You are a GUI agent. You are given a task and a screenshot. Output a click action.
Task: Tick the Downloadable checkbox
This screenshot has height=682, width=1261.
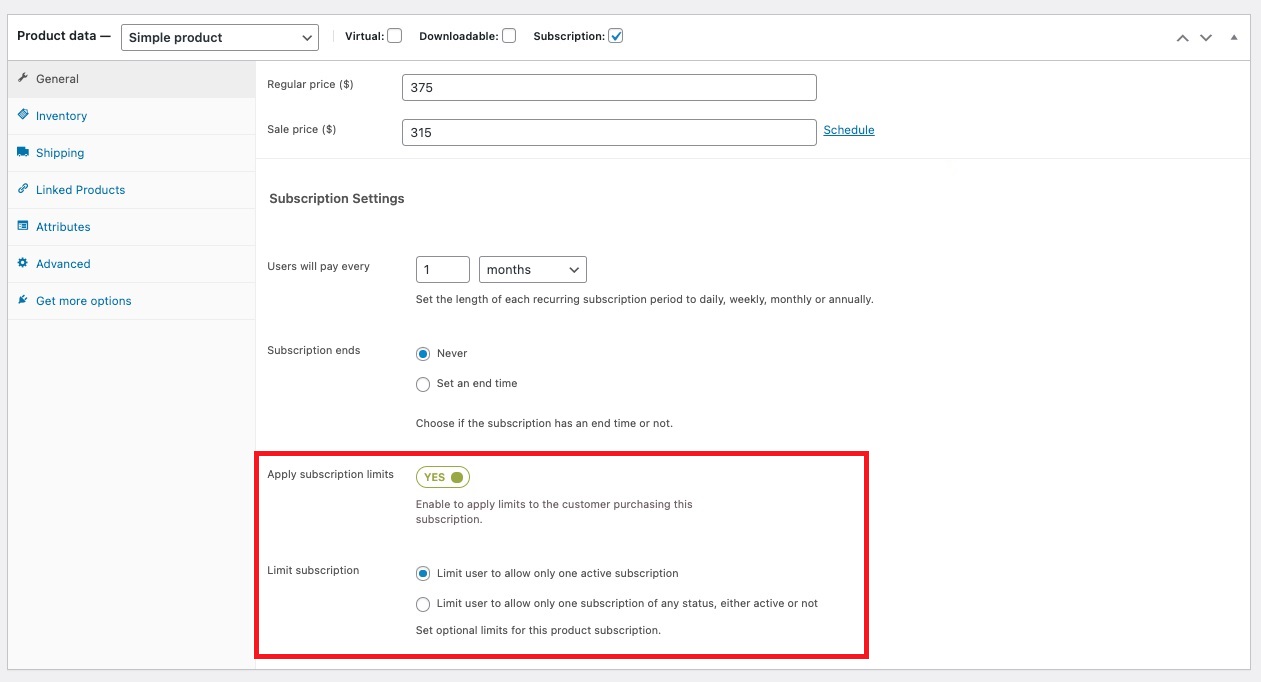point(509,36)
